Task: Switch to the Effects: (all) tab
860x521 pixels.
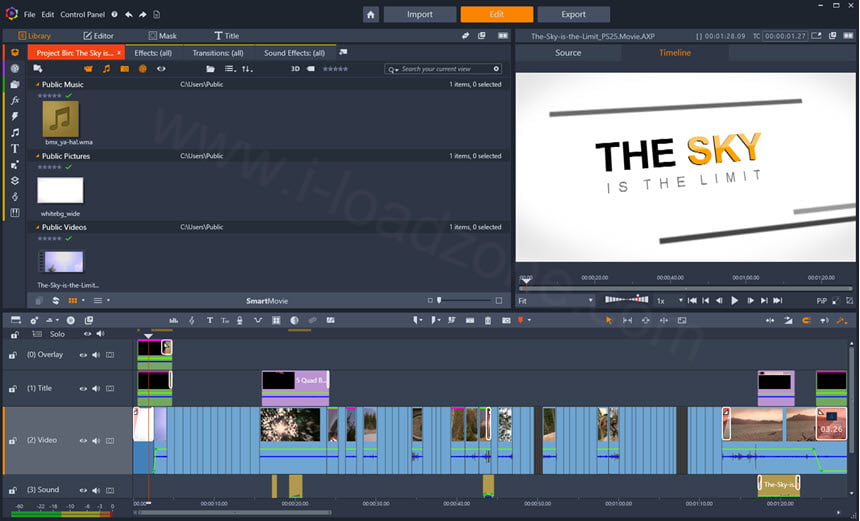Action: coord(153,53)
